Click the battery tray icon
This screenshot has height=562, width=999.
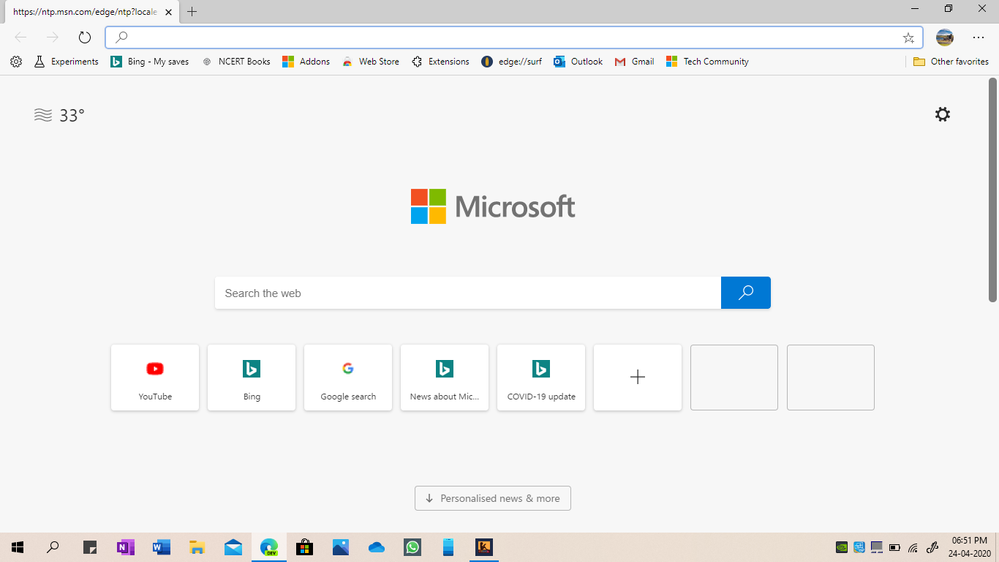pos(895,547)
